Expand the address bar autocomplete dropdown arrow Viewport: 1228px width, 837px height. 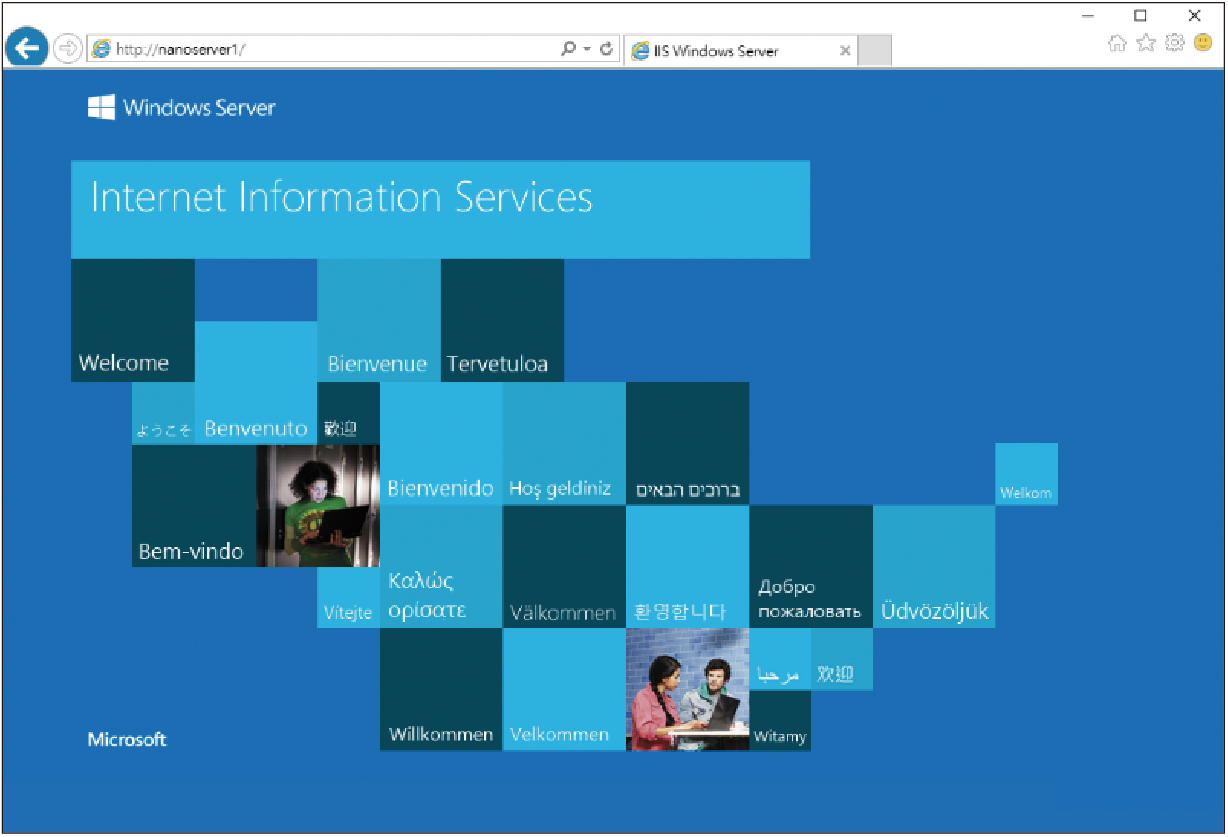tap(587, 49)
